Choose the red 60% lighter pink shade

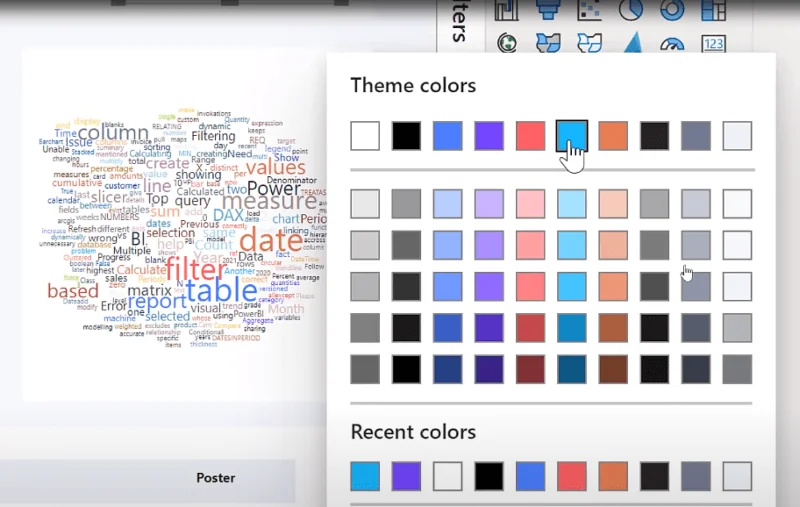pos(530,204)
